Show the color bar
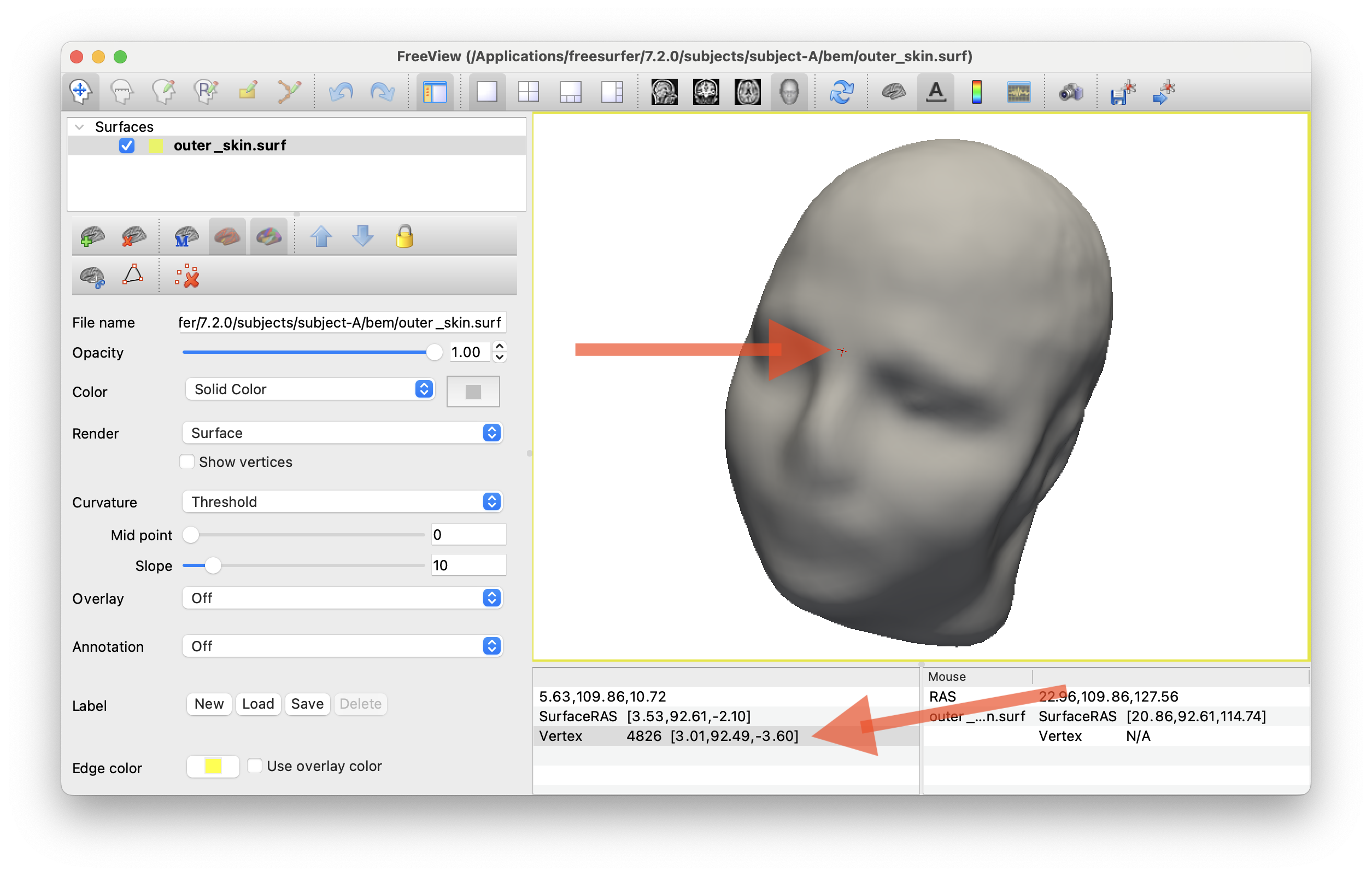 point(977,91)
